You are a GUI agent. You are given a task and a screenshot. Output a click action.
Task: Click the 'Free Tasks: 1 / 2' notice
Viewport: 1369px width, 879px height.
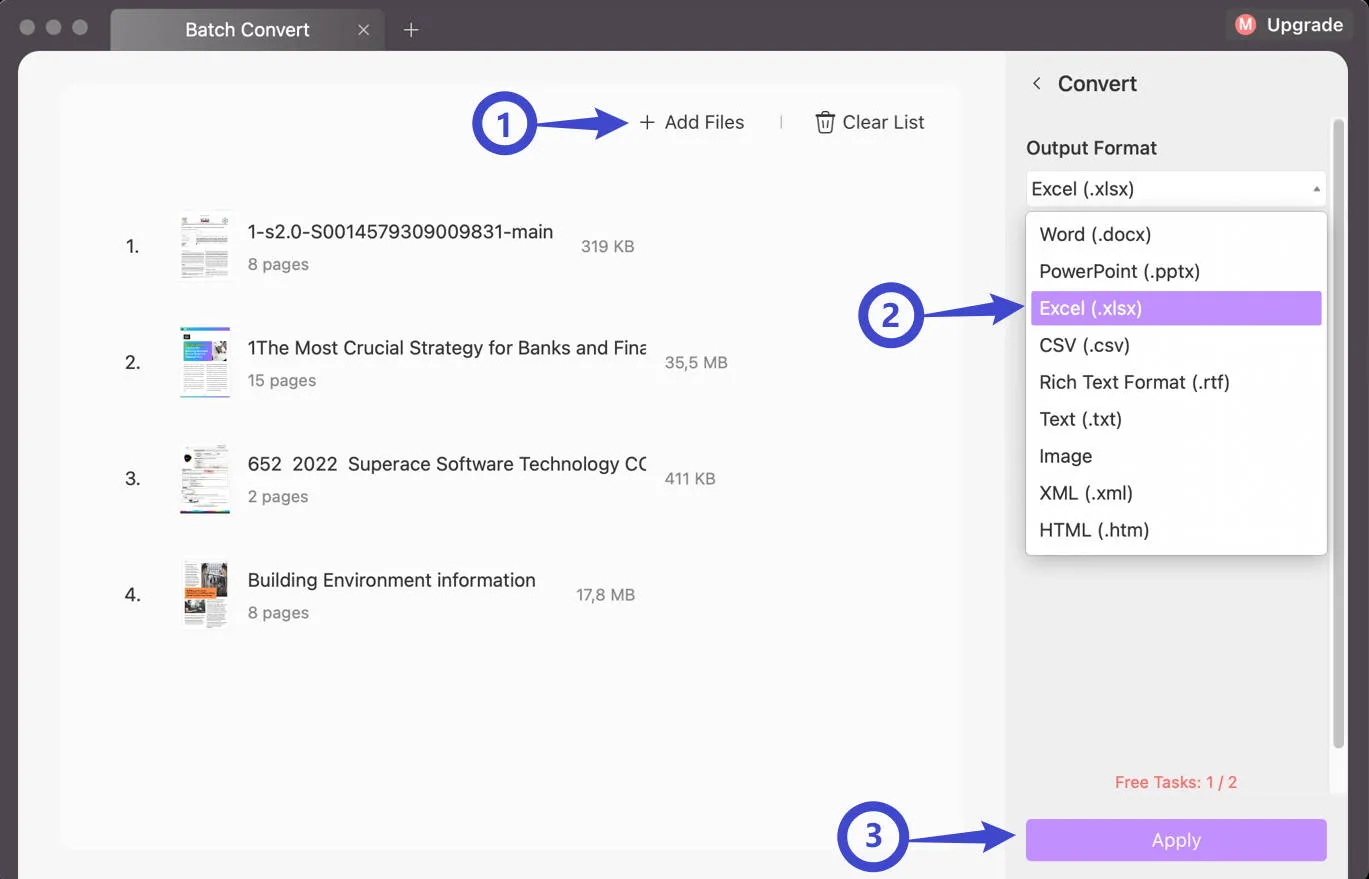coord(1176,782)
